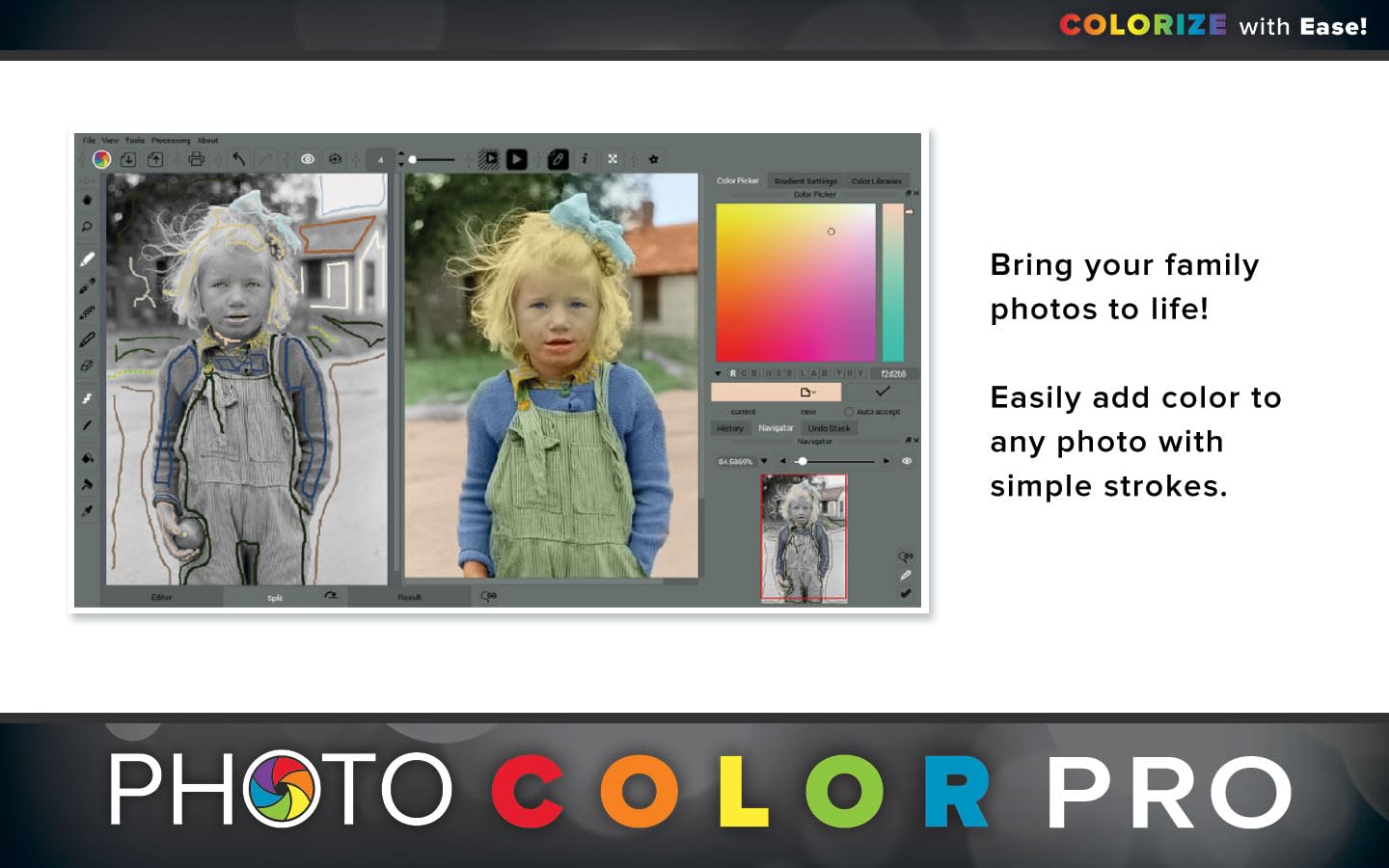1389x868 pixels.
Task: Click the black paperclip toolbar icon
Action: point(558,159)
